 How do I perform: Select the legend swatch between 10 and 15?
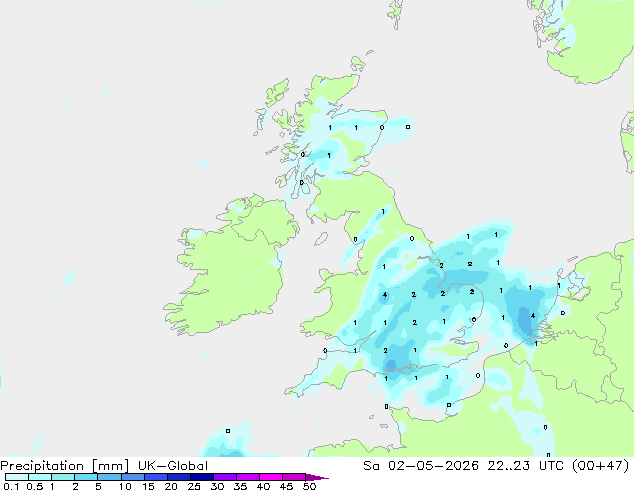click(x=133, y=477)
